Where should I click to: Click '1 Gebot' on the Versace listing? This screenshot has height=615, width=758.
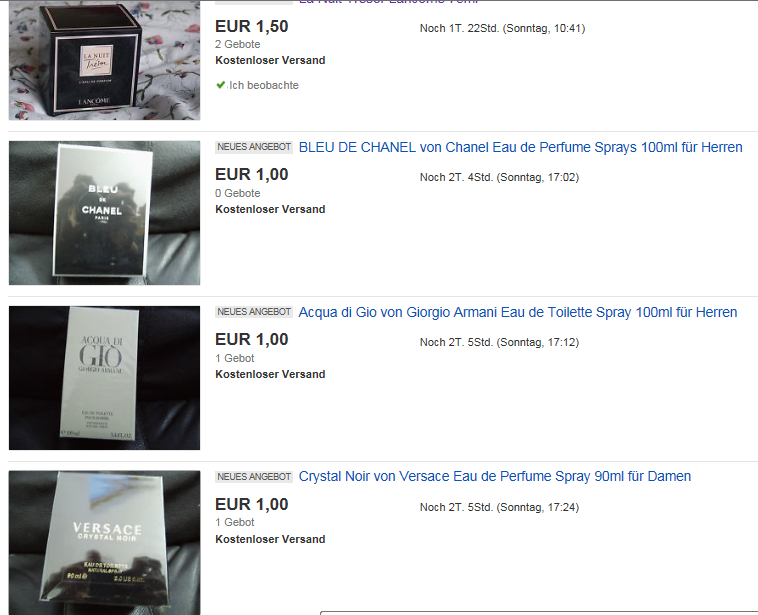235,522
